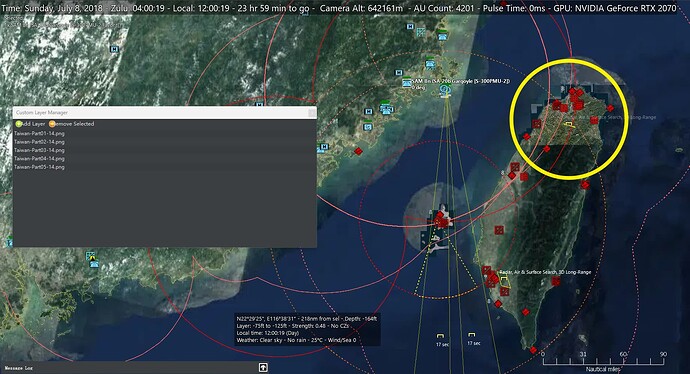The image size is (690, 374).
Task: Select the yellow radar unit in southern Taiwan
Action: click(504, 282)
